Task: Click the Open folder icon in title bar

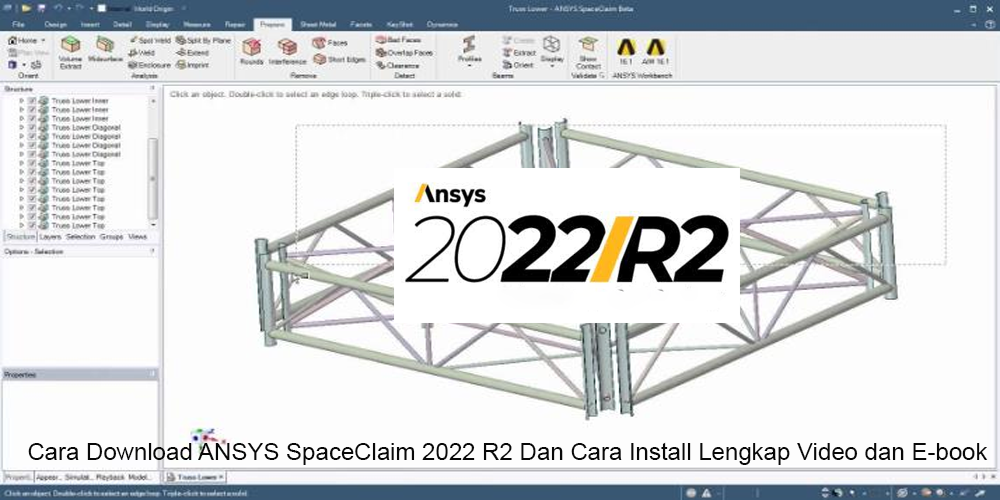Action: (26, 8)
